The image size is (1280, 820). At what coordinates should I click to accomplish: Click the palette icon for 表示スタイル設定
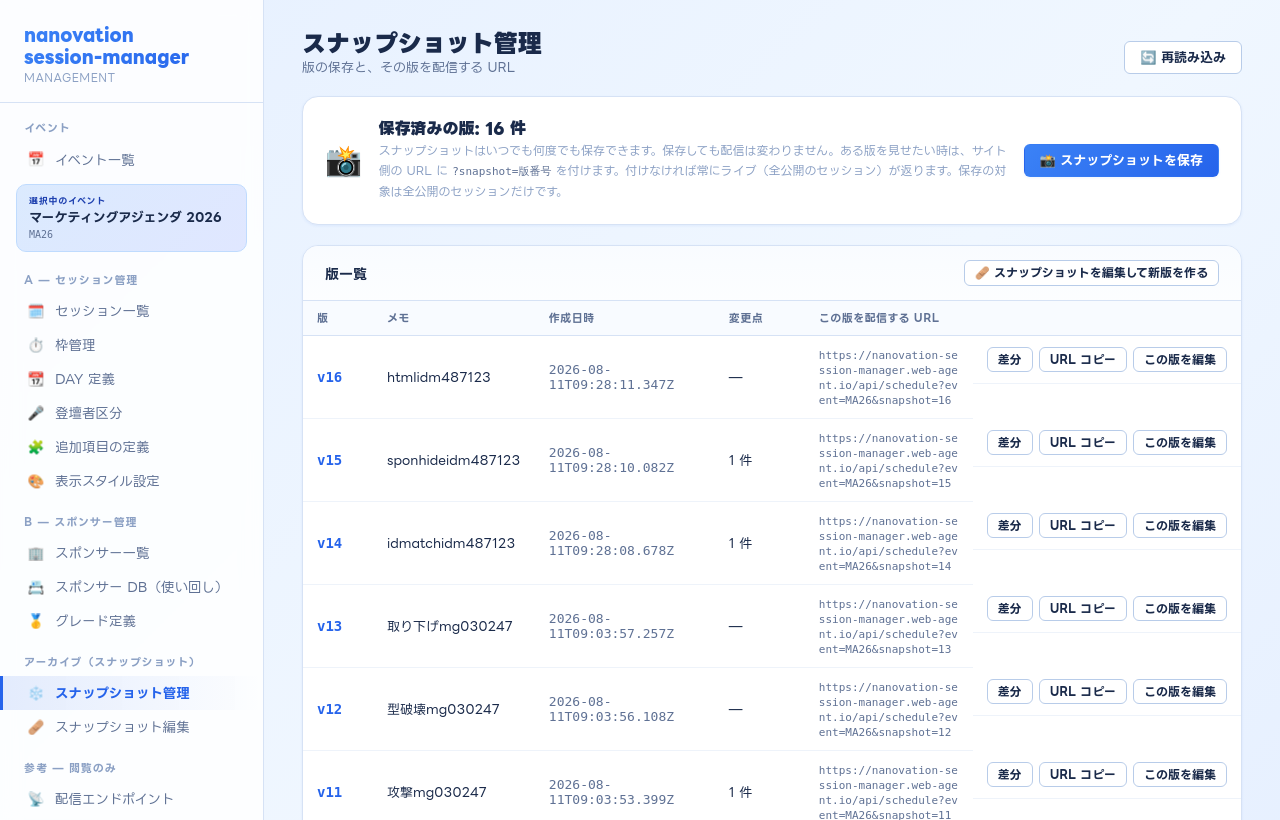click(36, 481)
